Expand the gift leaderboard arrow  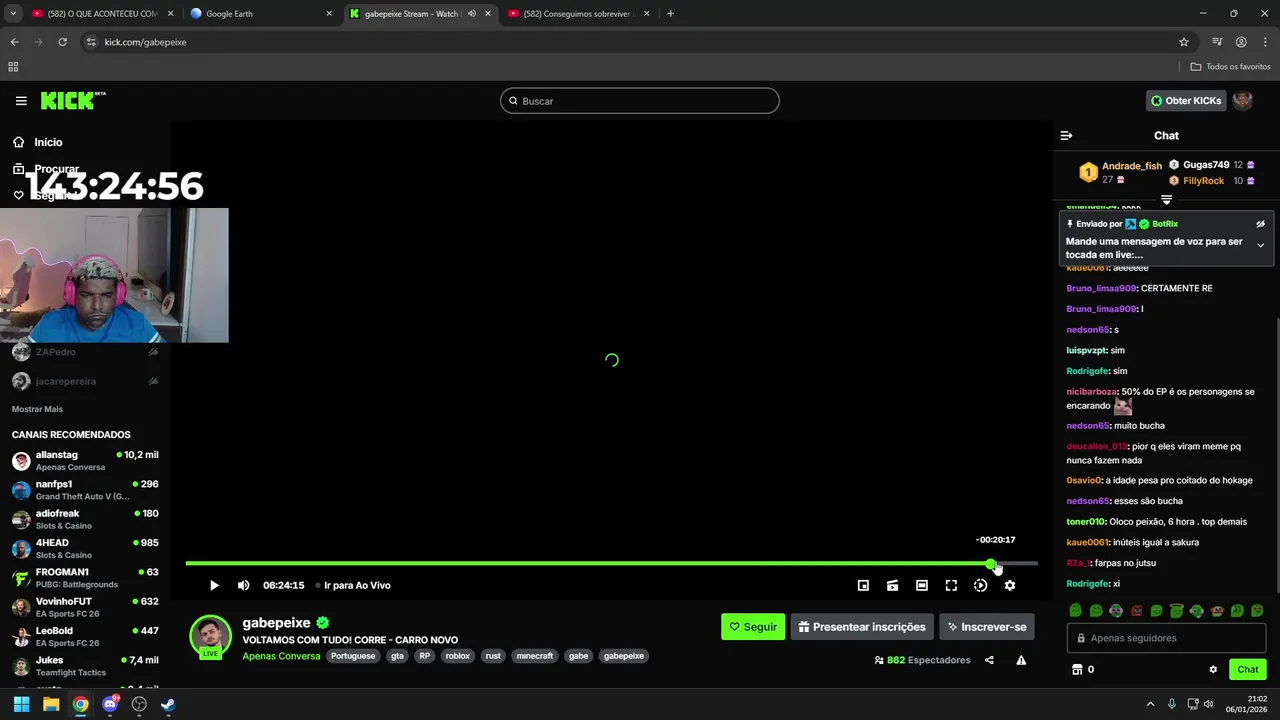[x=1166, y=200]
